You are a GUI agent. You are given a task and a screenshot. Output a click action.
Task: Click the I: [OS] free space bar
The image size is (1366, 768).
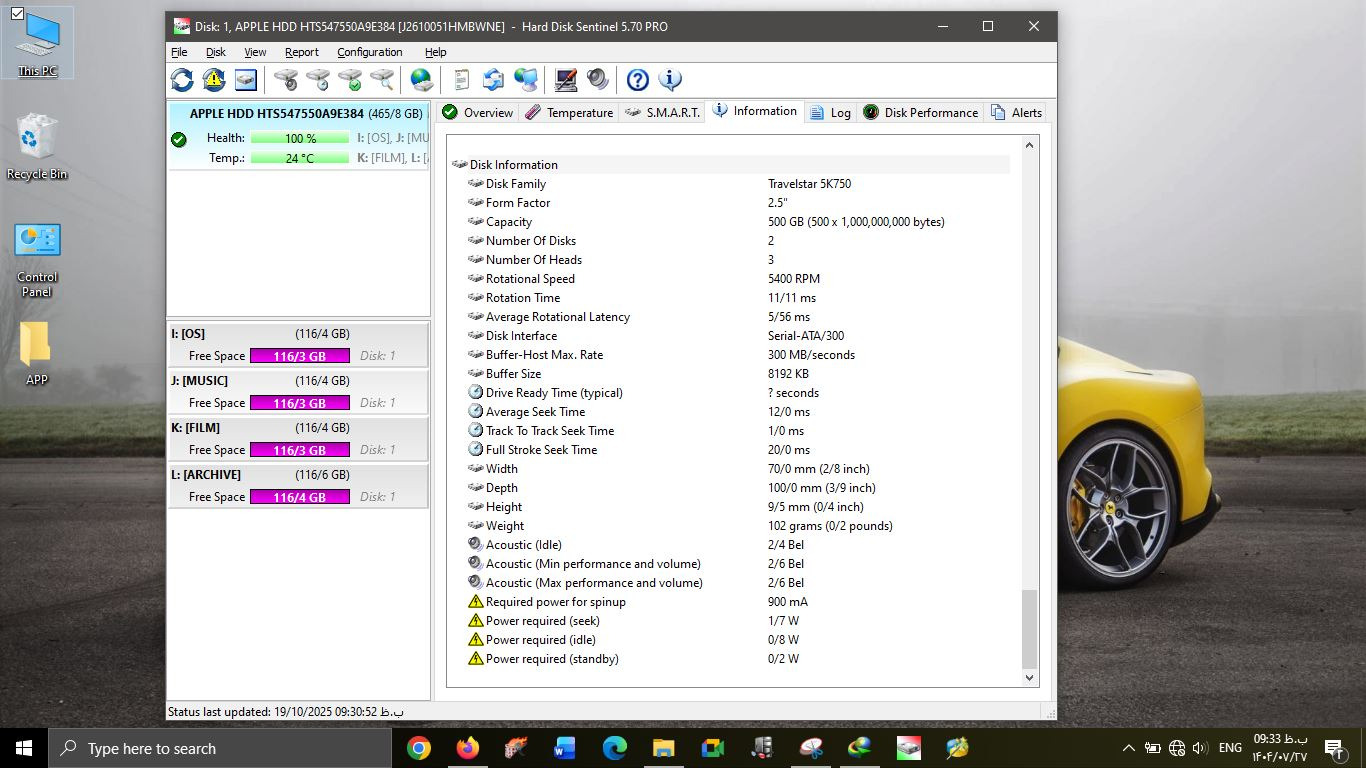coord(299,356)
